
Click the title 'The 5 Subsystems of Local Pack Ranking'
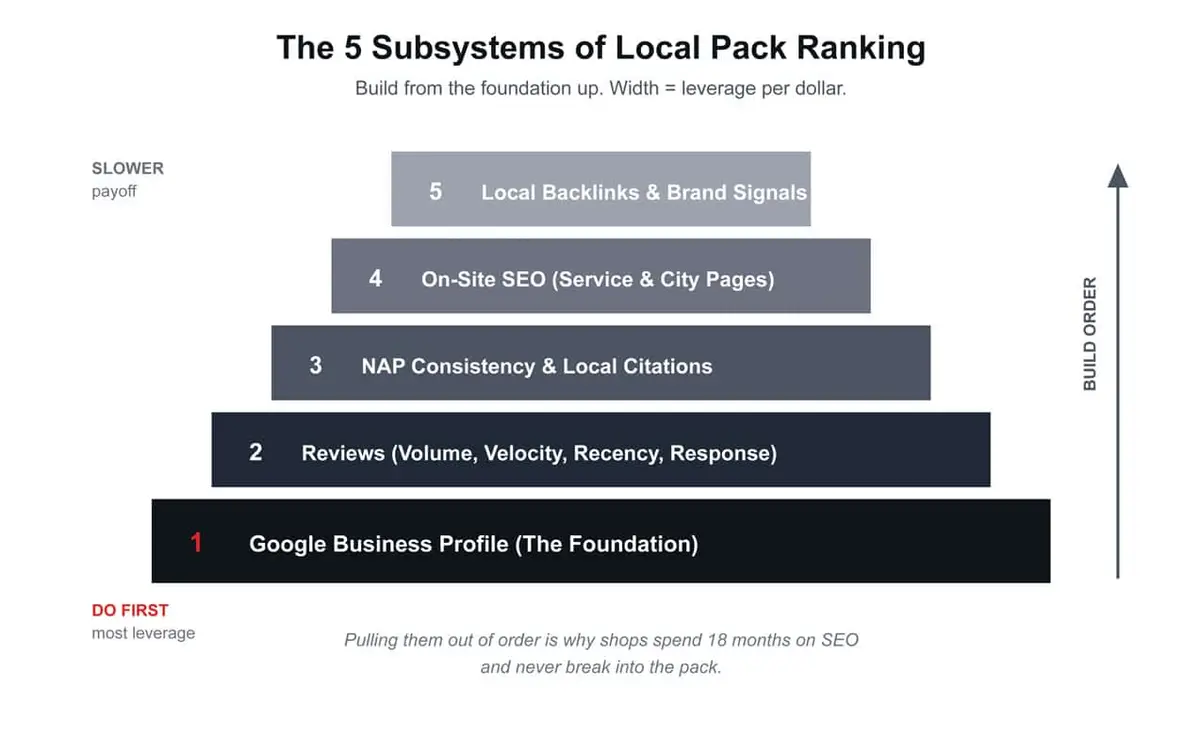coord(600,48)
